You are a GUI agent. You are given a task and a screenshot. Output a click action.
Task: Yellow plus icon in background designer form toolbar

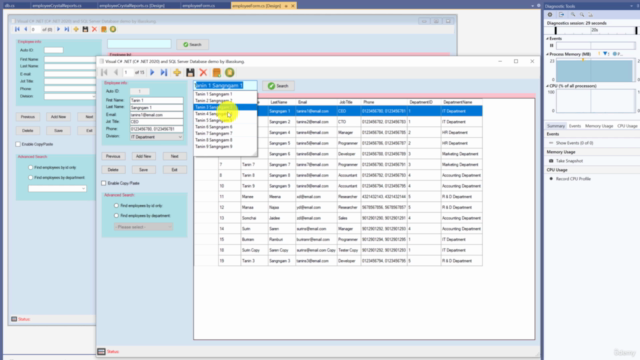click(x=76, y=29)
